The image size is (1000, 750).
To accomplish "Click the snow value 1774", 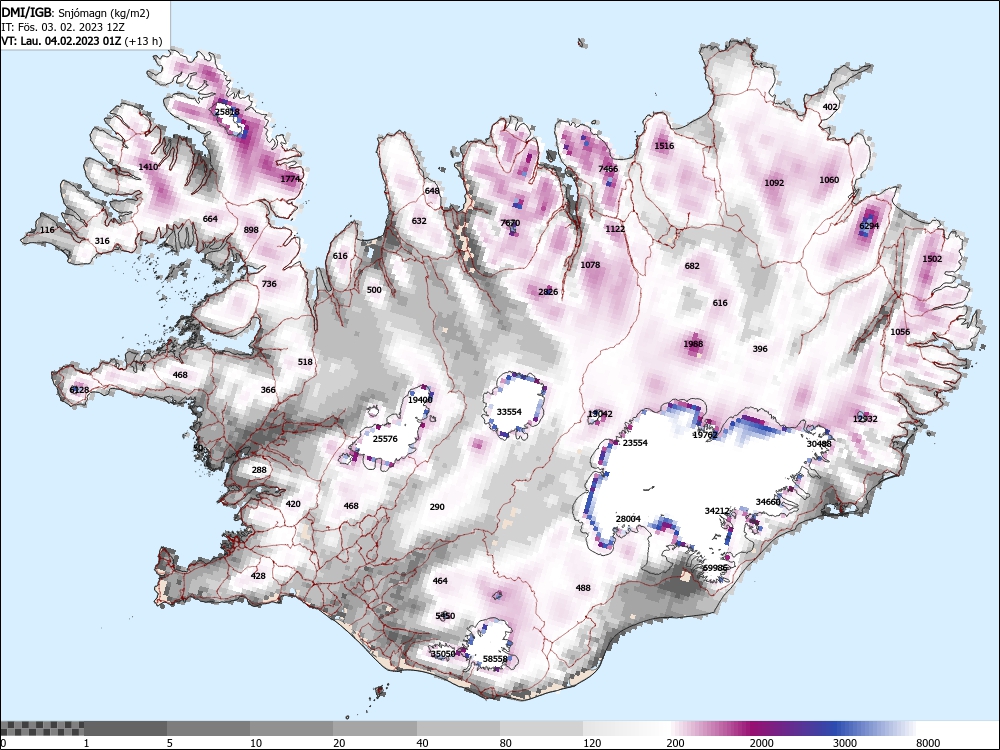I will click(290, 179).
